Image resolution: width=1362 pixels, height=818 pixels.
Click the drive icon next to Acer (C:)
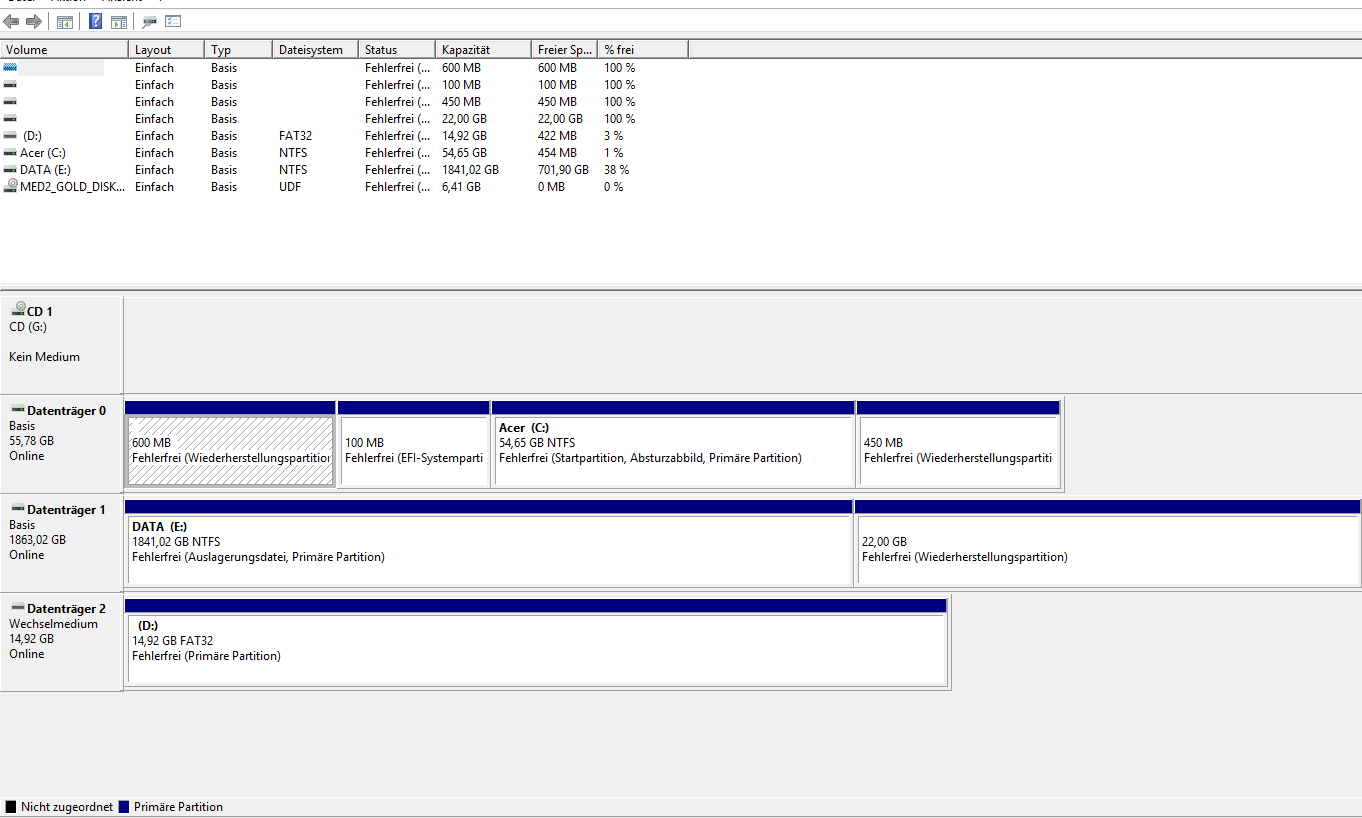coord(10,152)
